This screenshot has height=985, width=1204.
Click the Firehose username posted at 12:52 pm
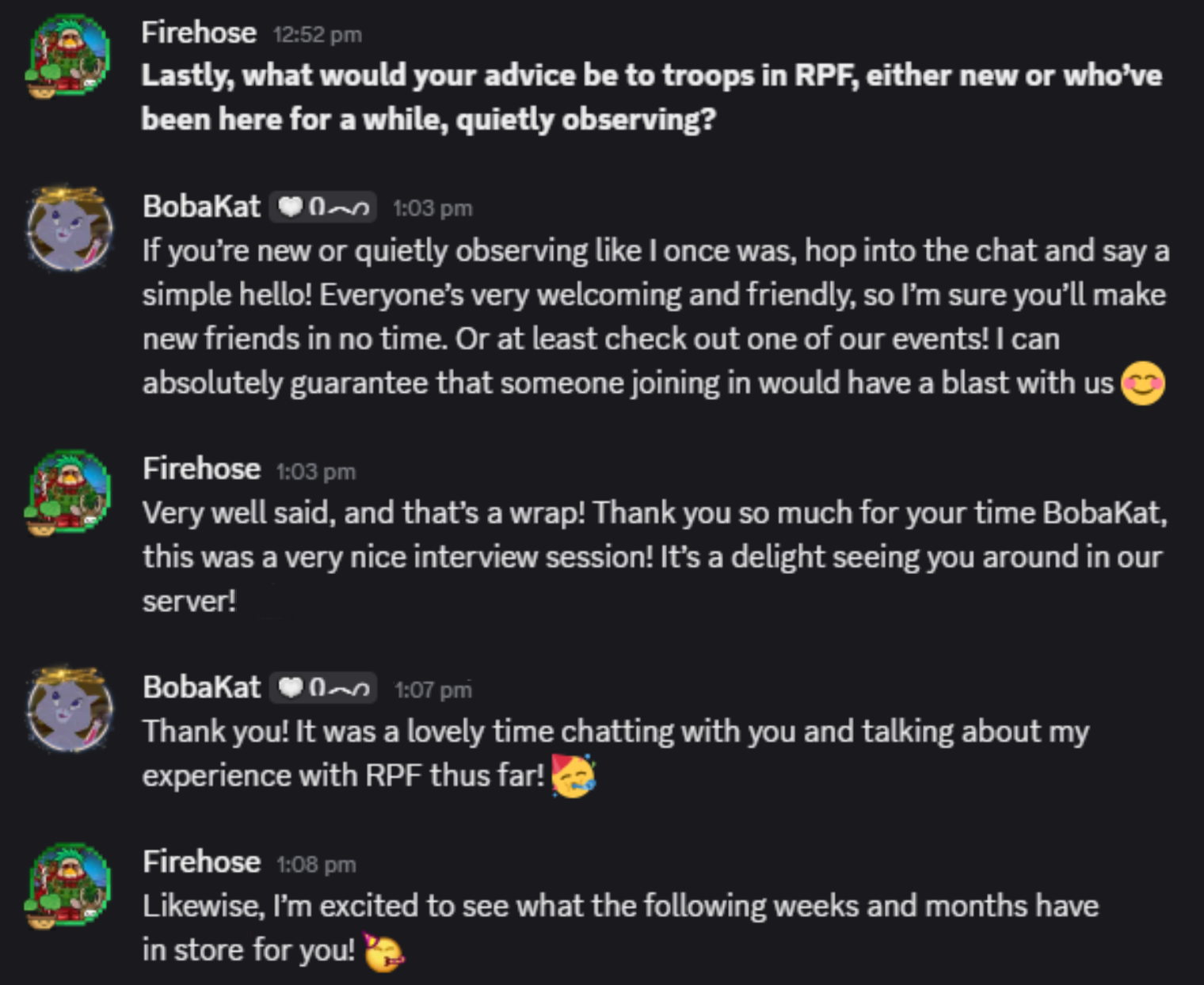[x=199, y=33]
